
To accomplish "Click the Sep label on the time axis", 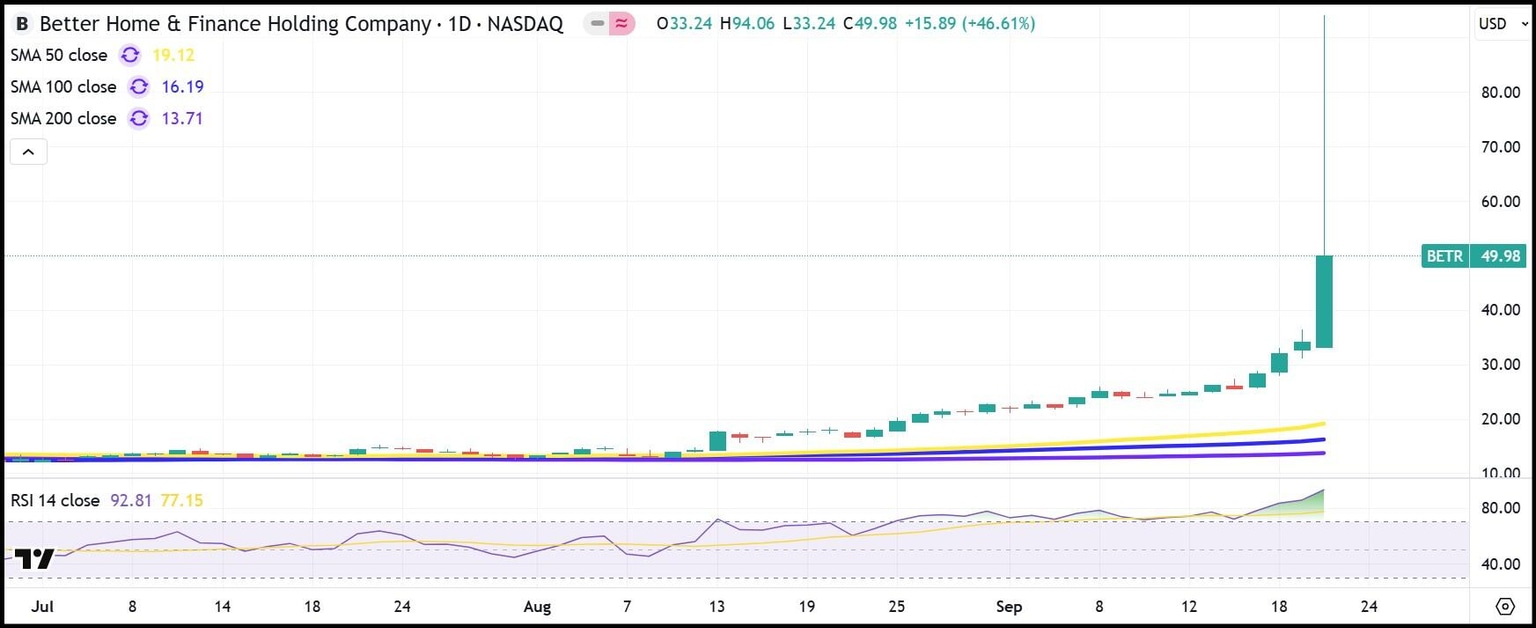I will point(1009,607).
